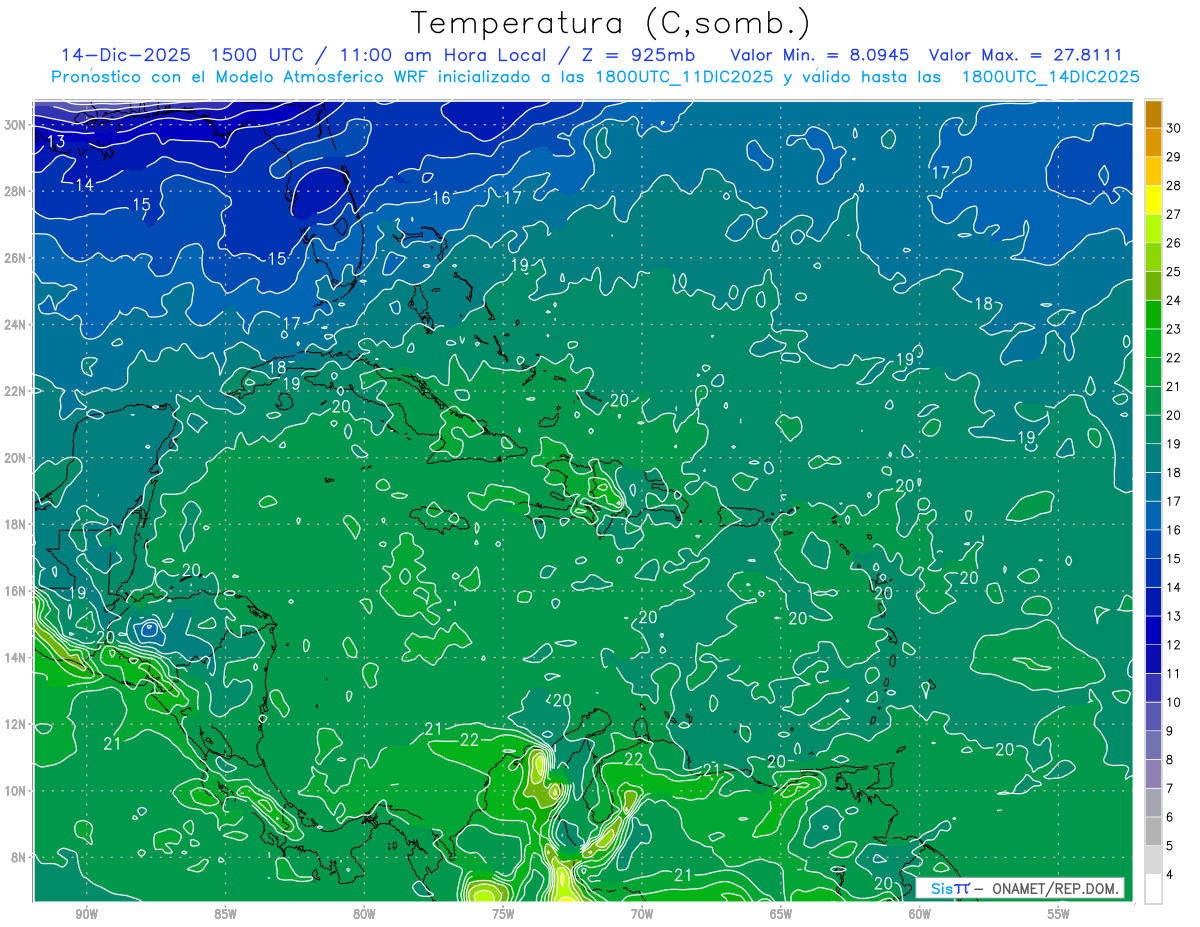Pick the white colorbar swatch below 4
Image resolution: width=1200 pixels, height=927 pixels.
click(x=1153, y=889)
